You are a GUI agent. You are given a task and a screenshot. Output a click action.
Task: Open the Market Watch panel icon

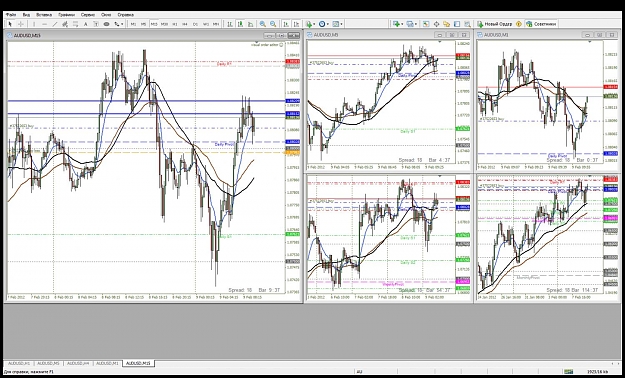[426, 24]
